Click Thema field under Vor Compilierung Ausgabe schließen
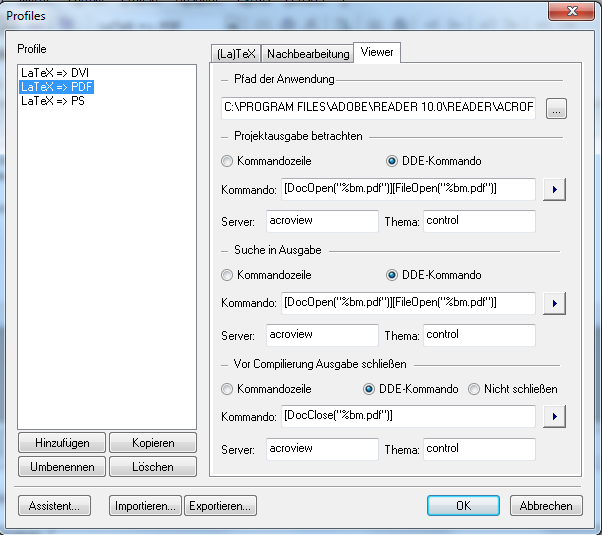Viewport: 602px width, 535px height. point(479,449)
